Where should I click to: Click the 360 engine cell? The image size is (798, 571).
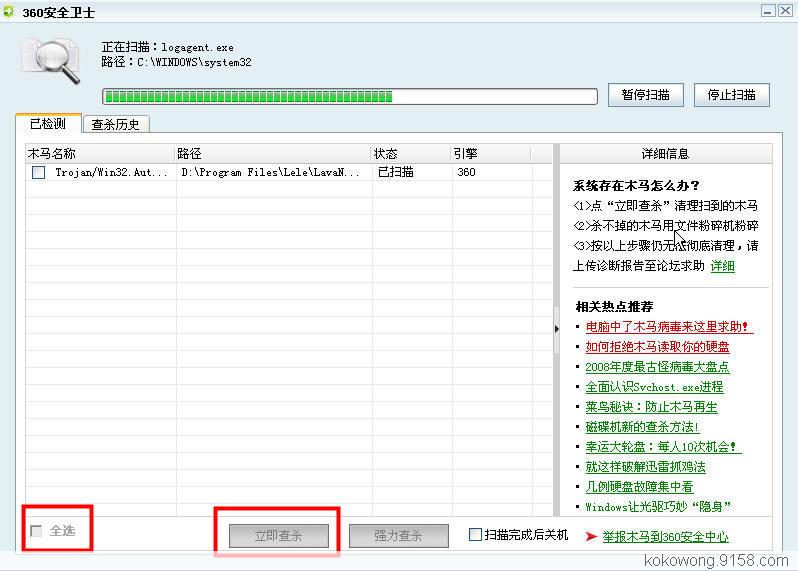466,172
